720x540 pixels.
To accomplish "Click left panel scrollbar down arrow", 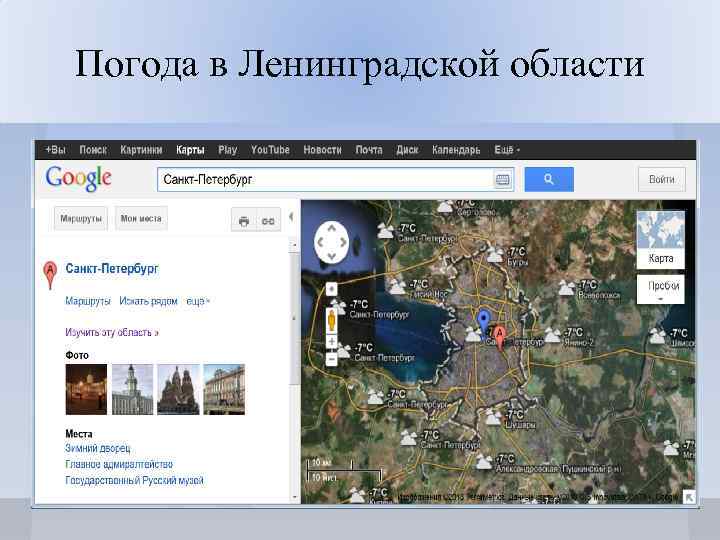I will pyautogui.click(x=294, y=497).
